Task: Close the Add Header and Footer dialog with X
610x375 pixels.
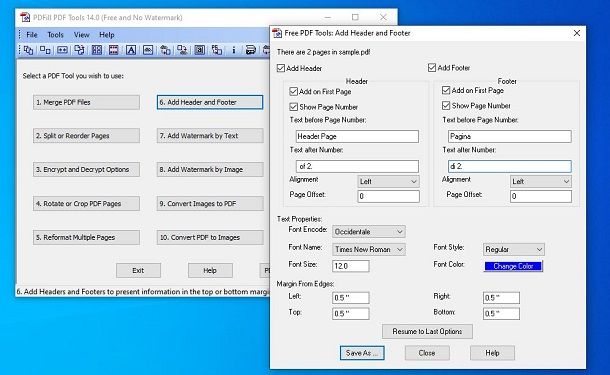Action: tap(577, 33)
